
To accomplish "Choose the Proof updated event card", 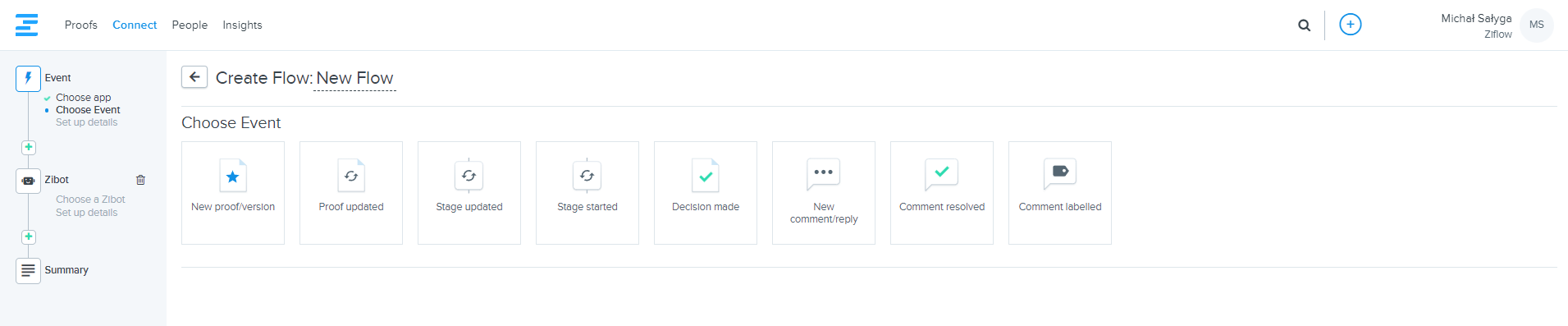I will point(351,193).
